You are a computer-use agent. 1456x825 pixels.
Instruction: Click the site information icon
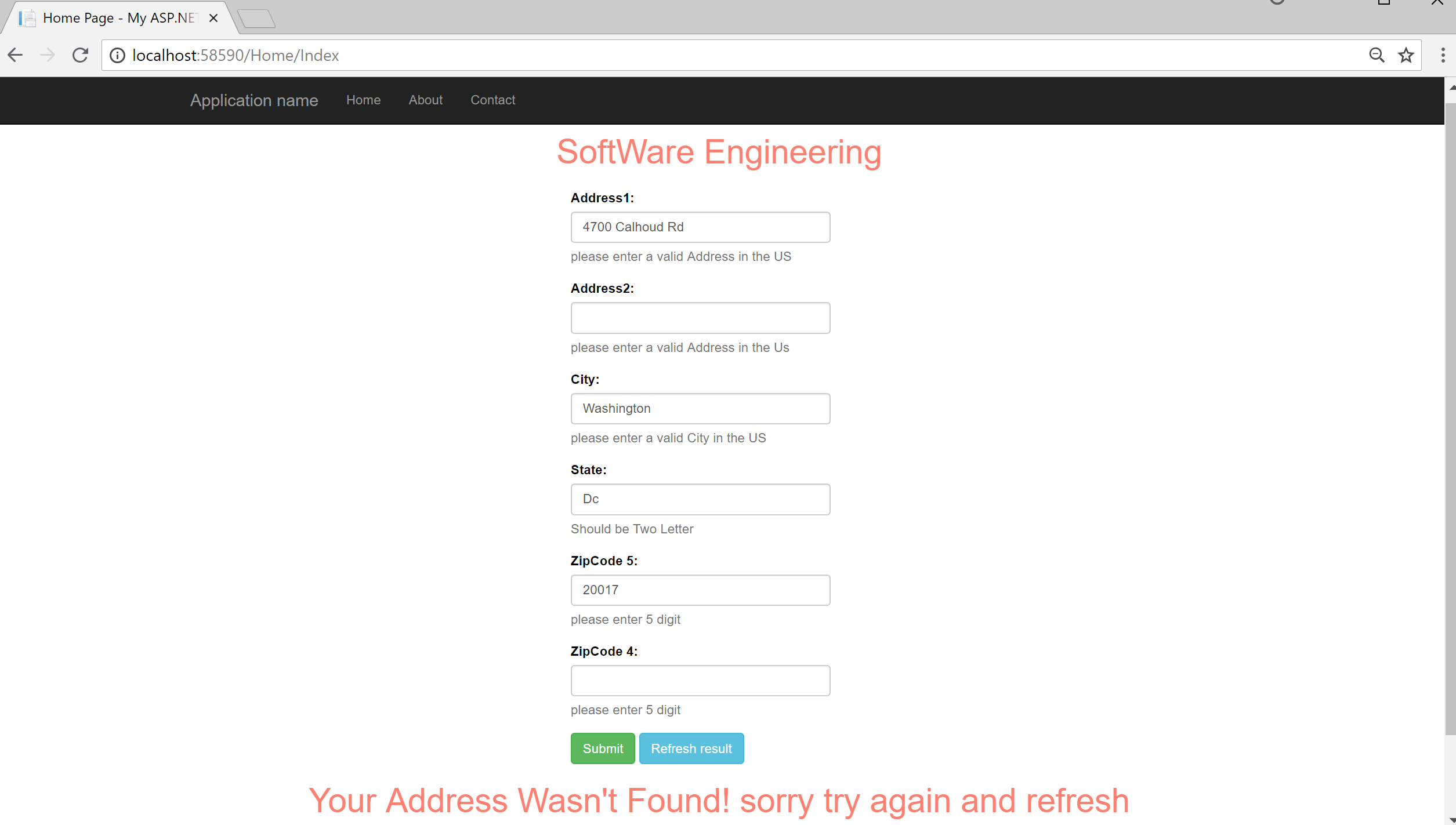click(x=117, y=55)
